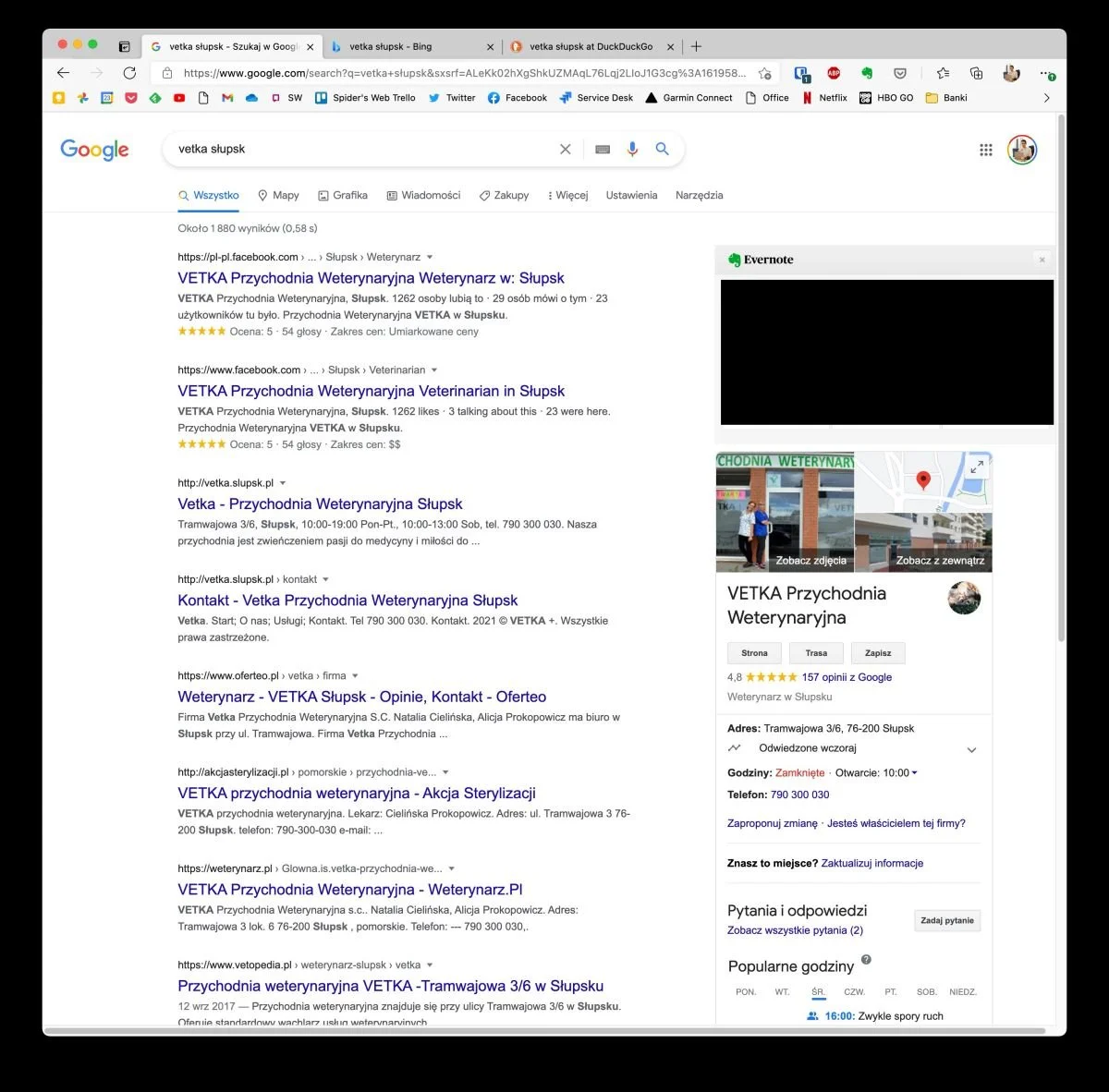Expand akcjasterylizacji.pl result options arrow
The width and height of the screenshot is (1109, 1092).
pyautogui.click(x=445, y=771)
